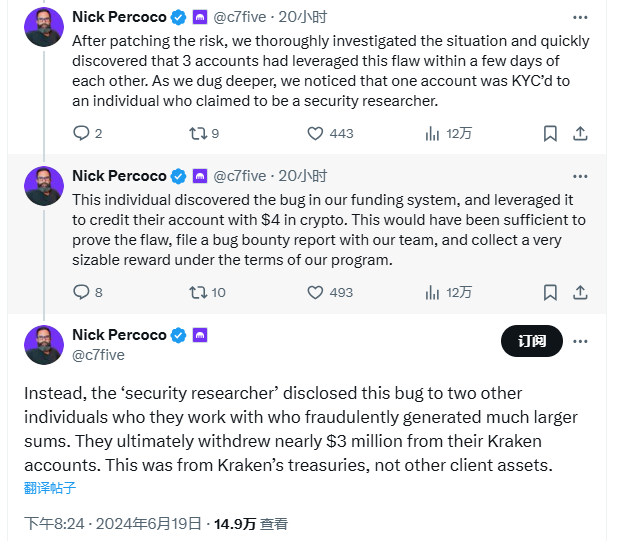
Task: Share the second tweet
Action: coord(580,292)
